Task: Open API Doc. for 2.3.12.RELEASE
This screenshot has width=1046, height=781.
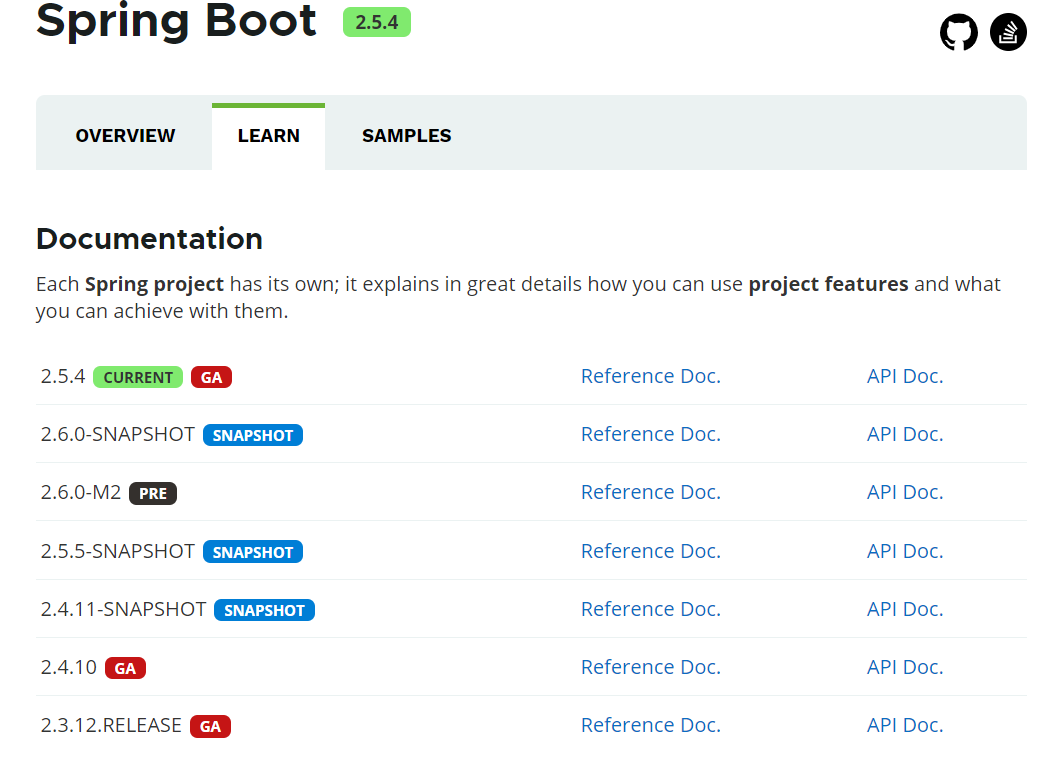Action: [x=905, y=725]
